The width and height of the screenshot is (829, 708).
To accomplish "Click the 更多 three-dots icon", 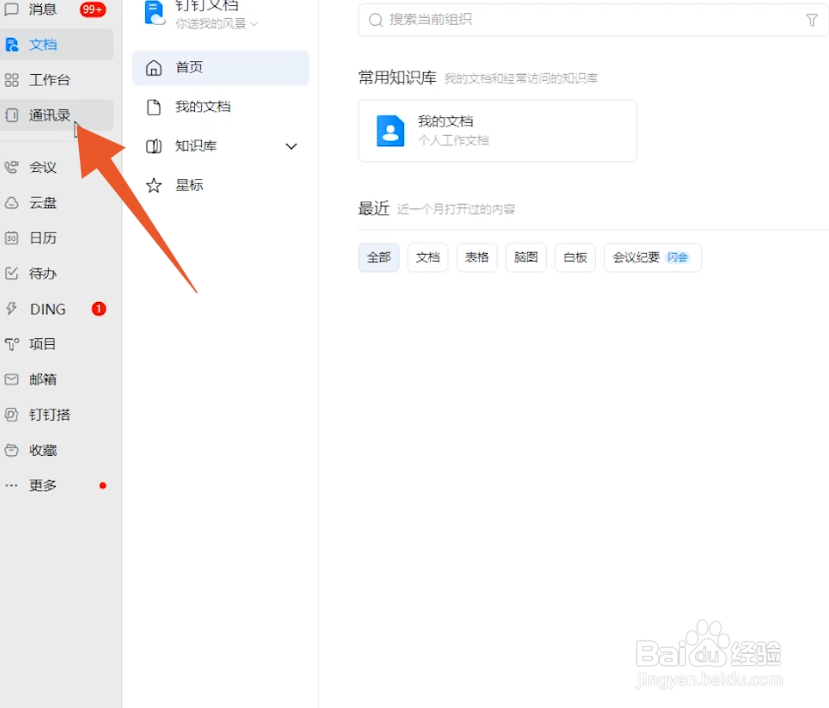I will point(12,485).
